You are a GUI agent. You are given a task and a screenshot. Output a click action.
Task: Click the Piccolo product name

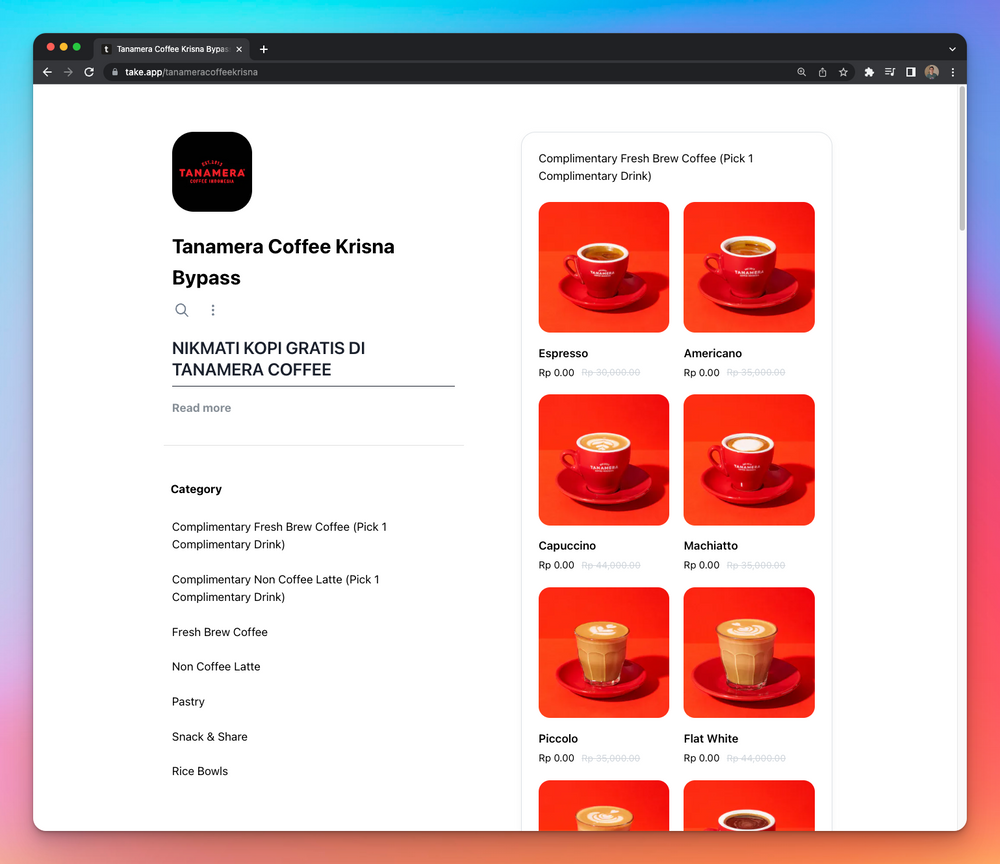click(x=558, y=738)
